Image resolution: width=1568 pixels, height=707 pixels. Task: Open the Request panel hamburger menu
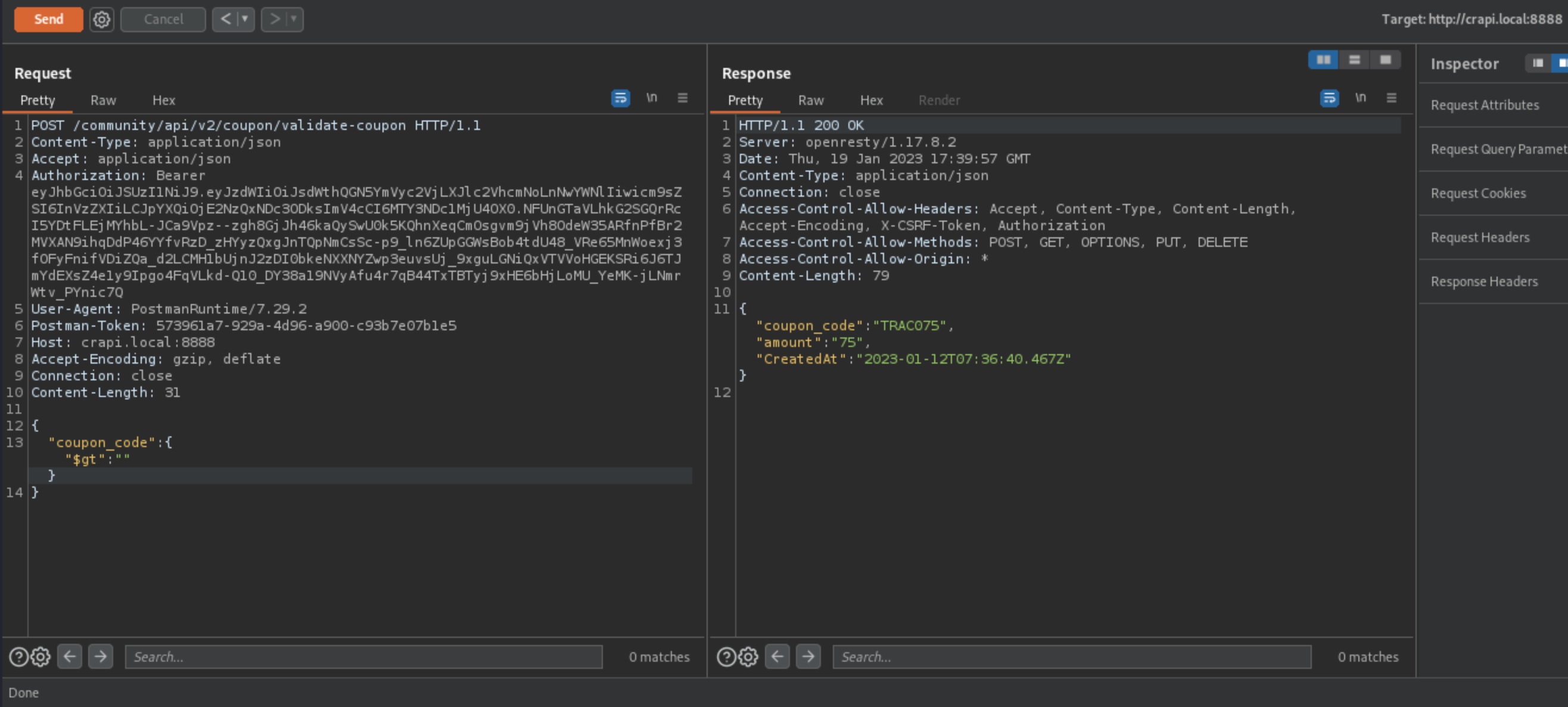click(x=682, y=98)
